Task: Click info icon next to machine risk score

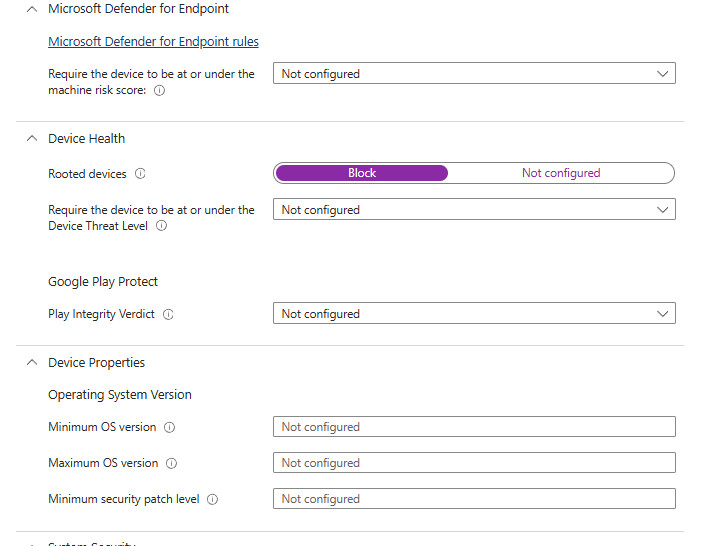Action: pos(160,90)
